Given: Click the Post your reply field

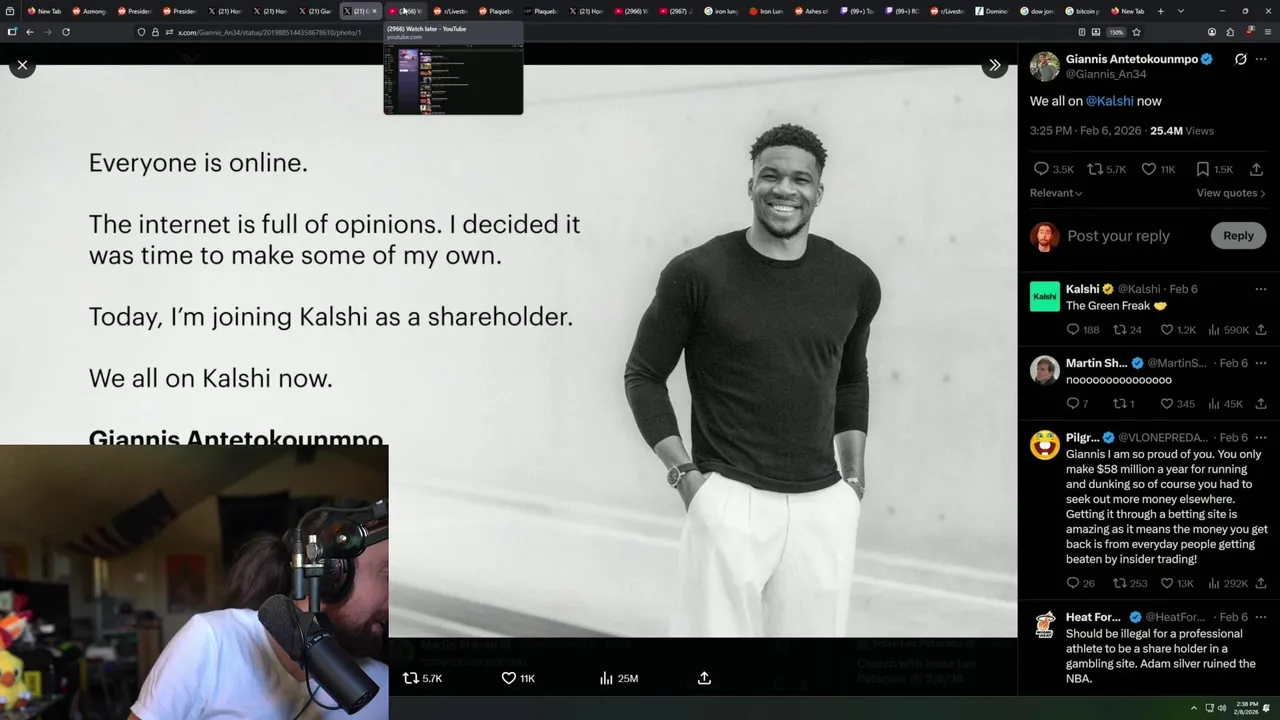Looking at the screenshot, I should (x=1118, y=236).
